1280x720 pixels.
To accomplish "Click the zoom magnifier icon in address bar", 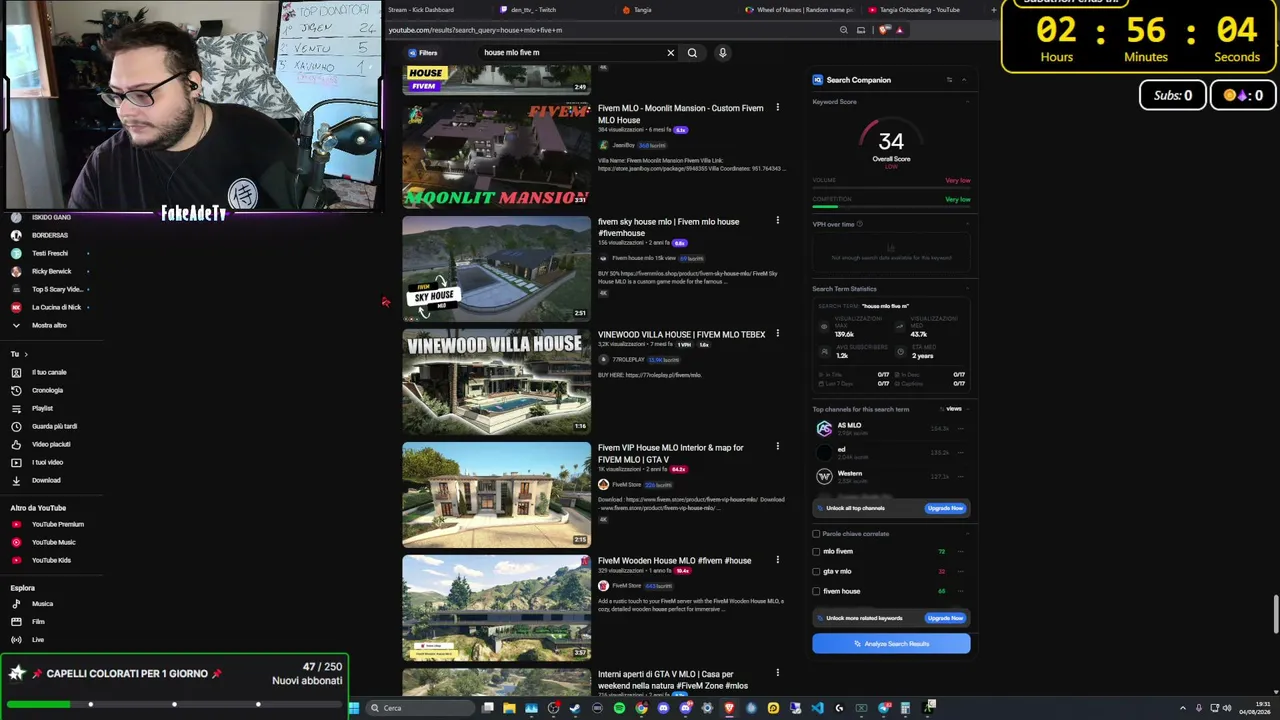I will tap(844, 30).
